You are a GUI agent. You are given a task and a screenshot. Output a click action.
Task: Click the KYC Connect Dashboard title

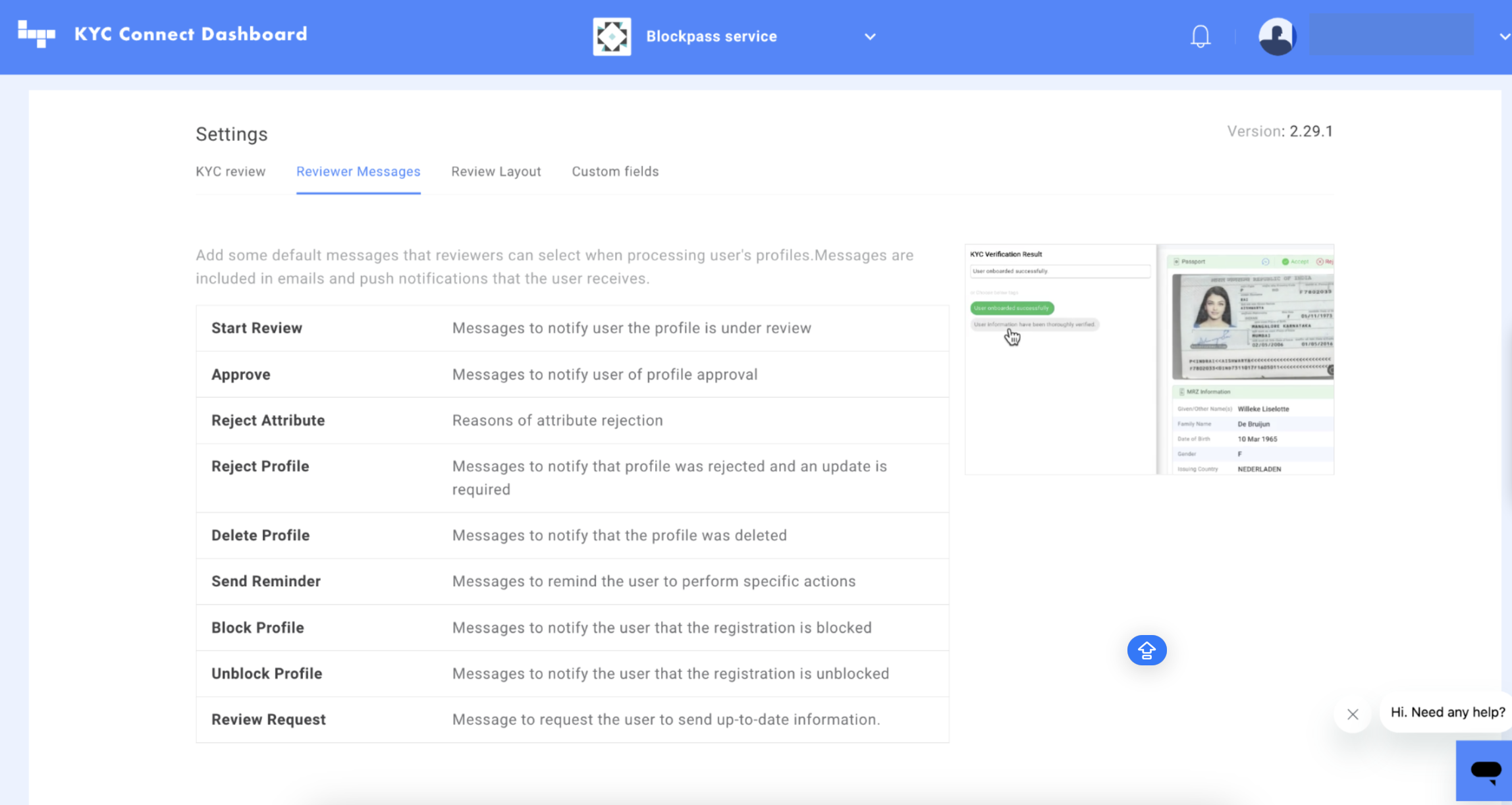point(190,34)
